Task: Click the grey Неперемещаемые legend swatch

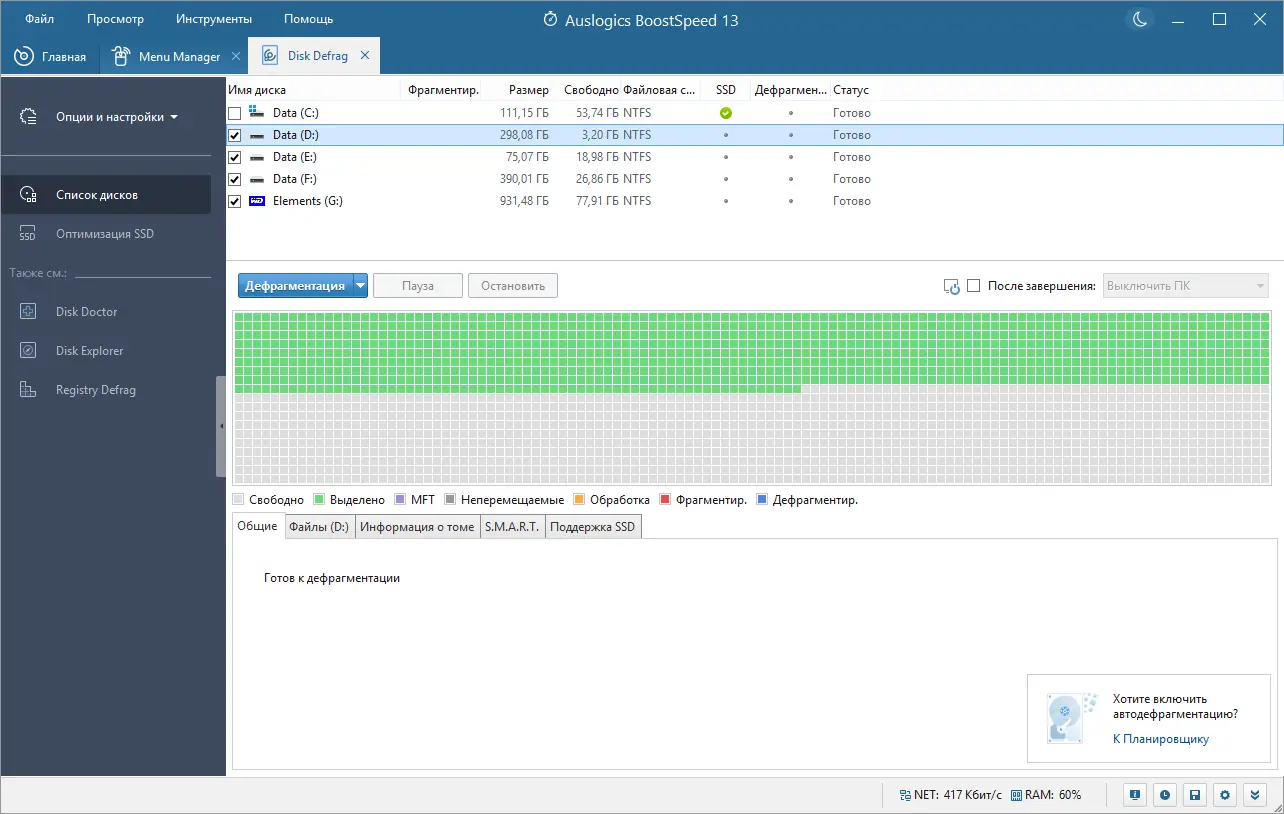Action: click(450, 499)
